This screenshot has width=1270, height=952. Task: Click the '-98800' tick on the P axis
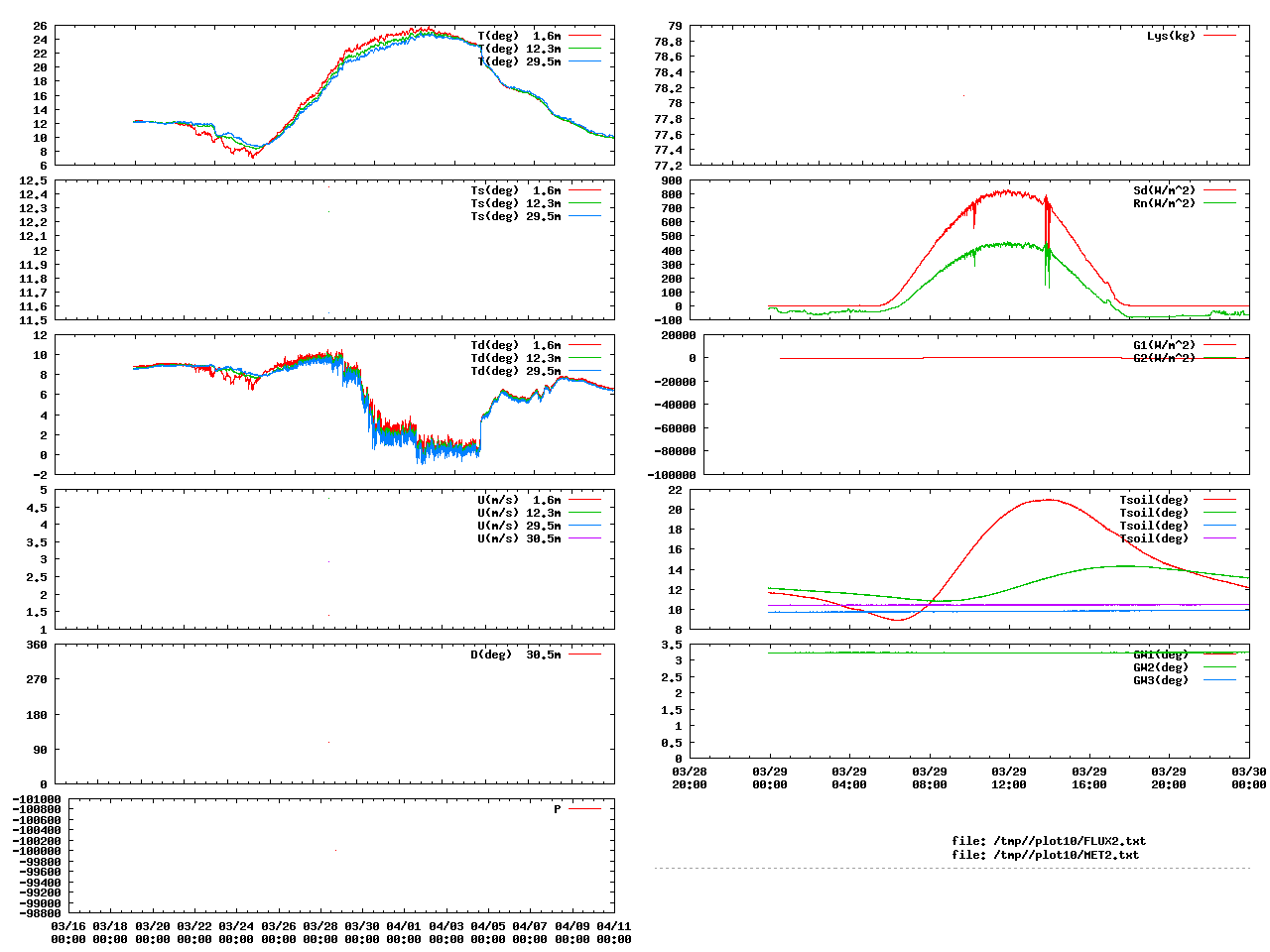tap(40, 913)
